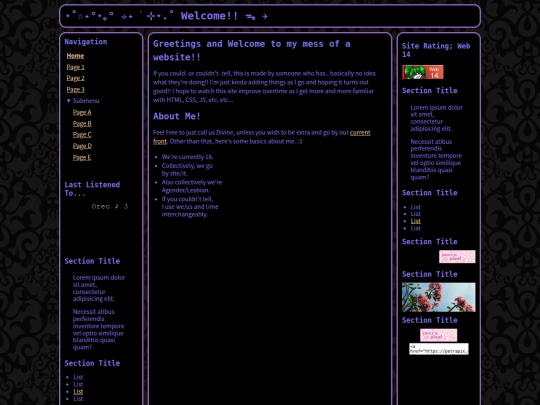Click 'Collectively, we go by she/it.' bullet
Image resolution: width=540 pixels, height=405 pixels.
[x=187, y=169]
